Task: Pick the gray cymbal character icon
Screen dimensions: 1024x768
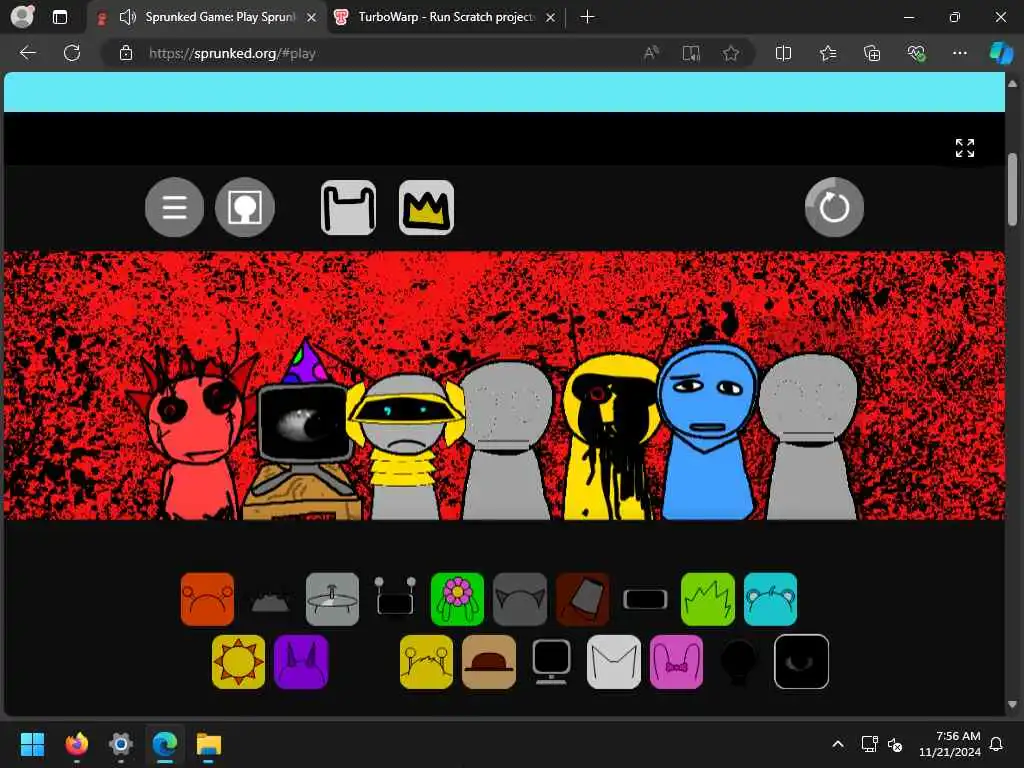Action: pyautogui.click(x=332, y=600)
